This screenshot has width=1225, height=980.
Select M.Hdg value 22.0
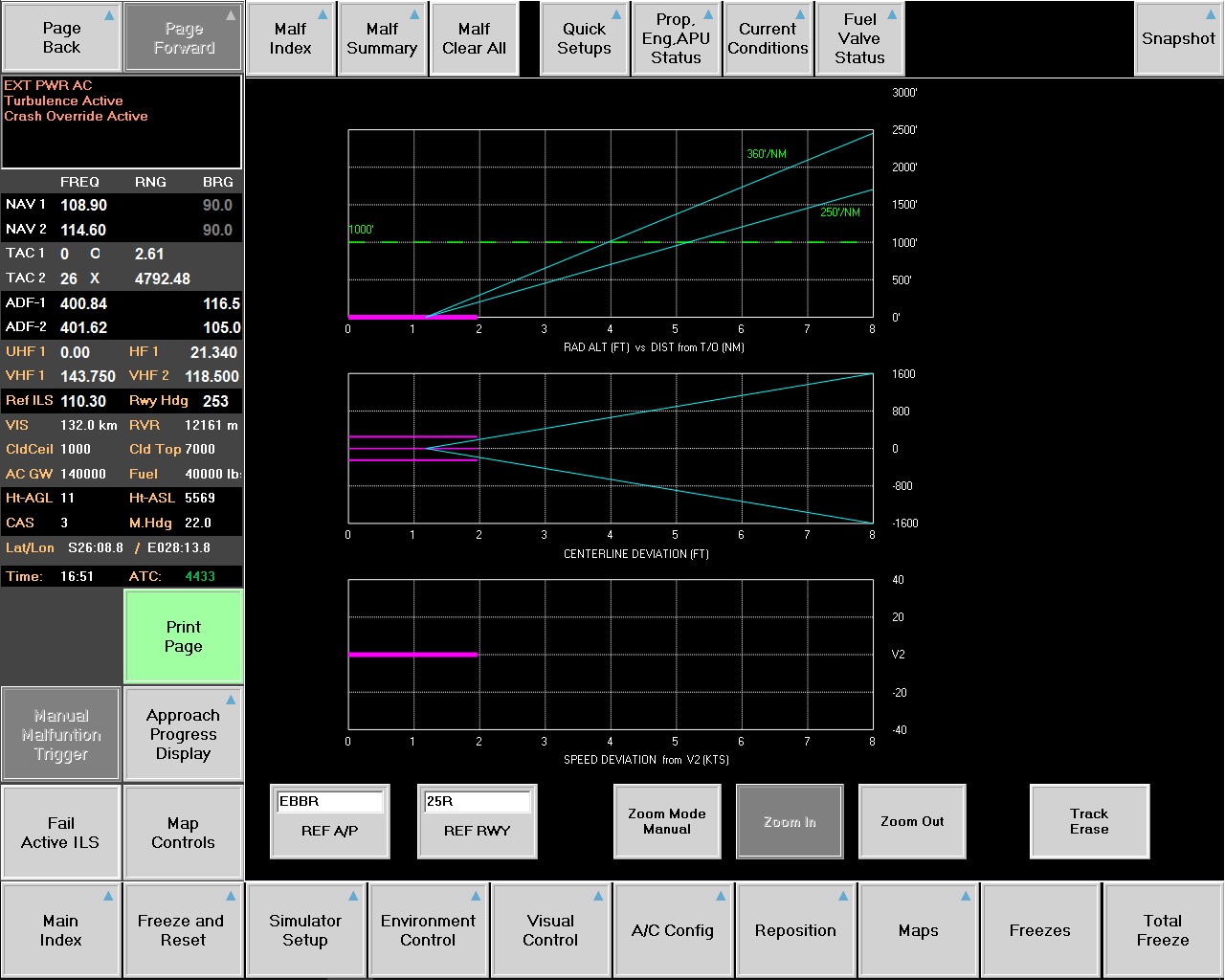(x=198, y=523)
